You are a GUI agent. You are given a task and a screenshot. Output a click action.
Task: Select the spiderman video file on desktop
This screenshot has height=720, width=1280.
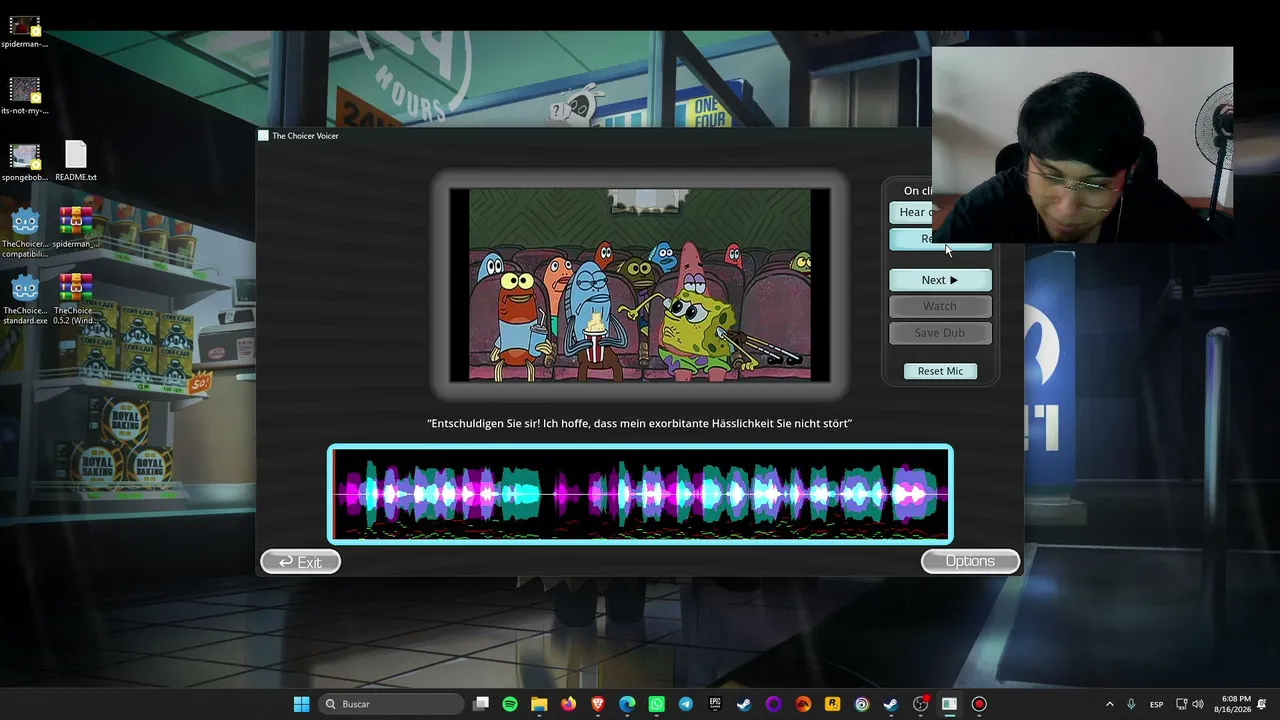(25, 31)
